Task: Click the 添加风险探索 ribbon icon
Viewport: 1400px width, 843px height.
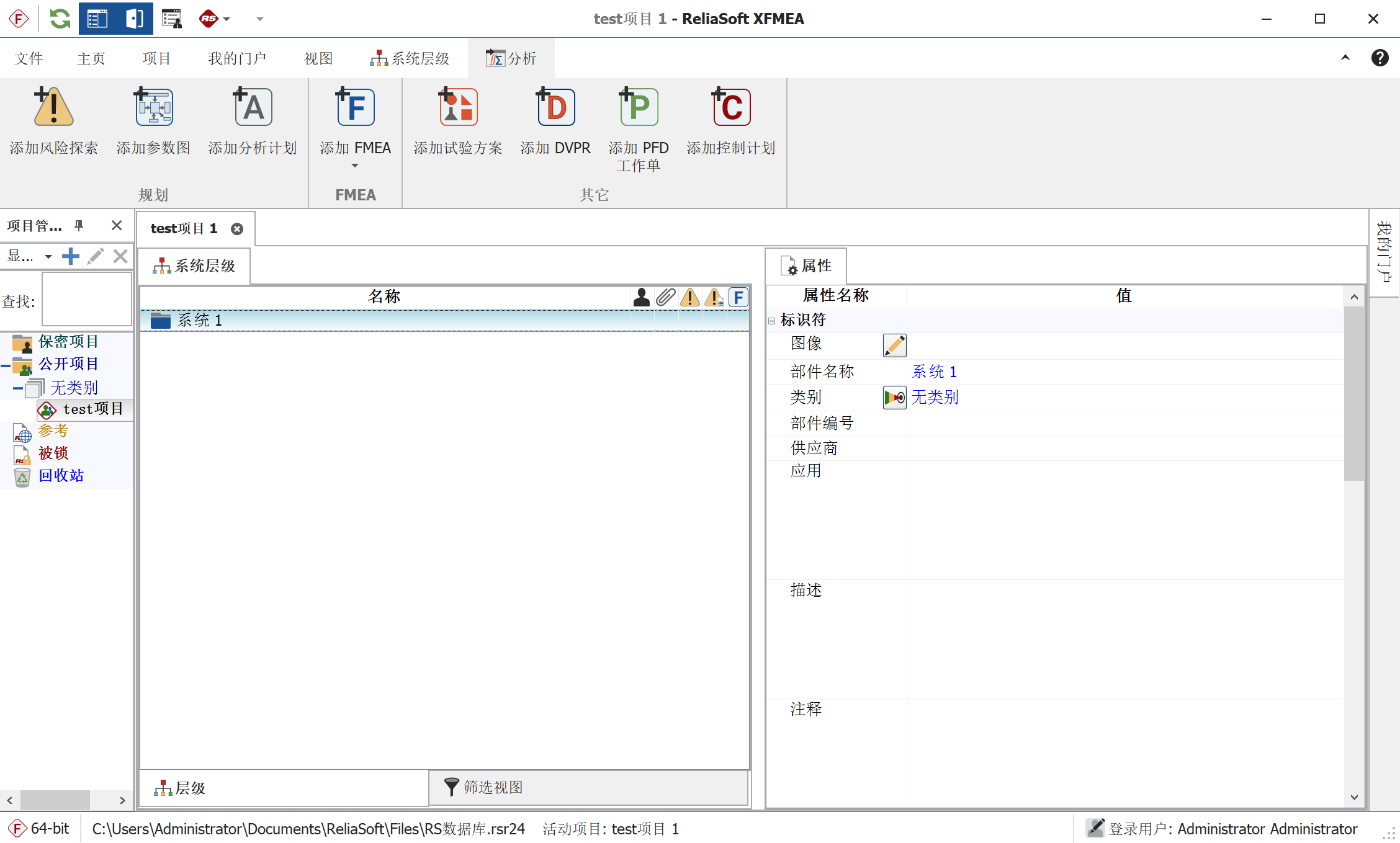Action: [x=53, y=107]
